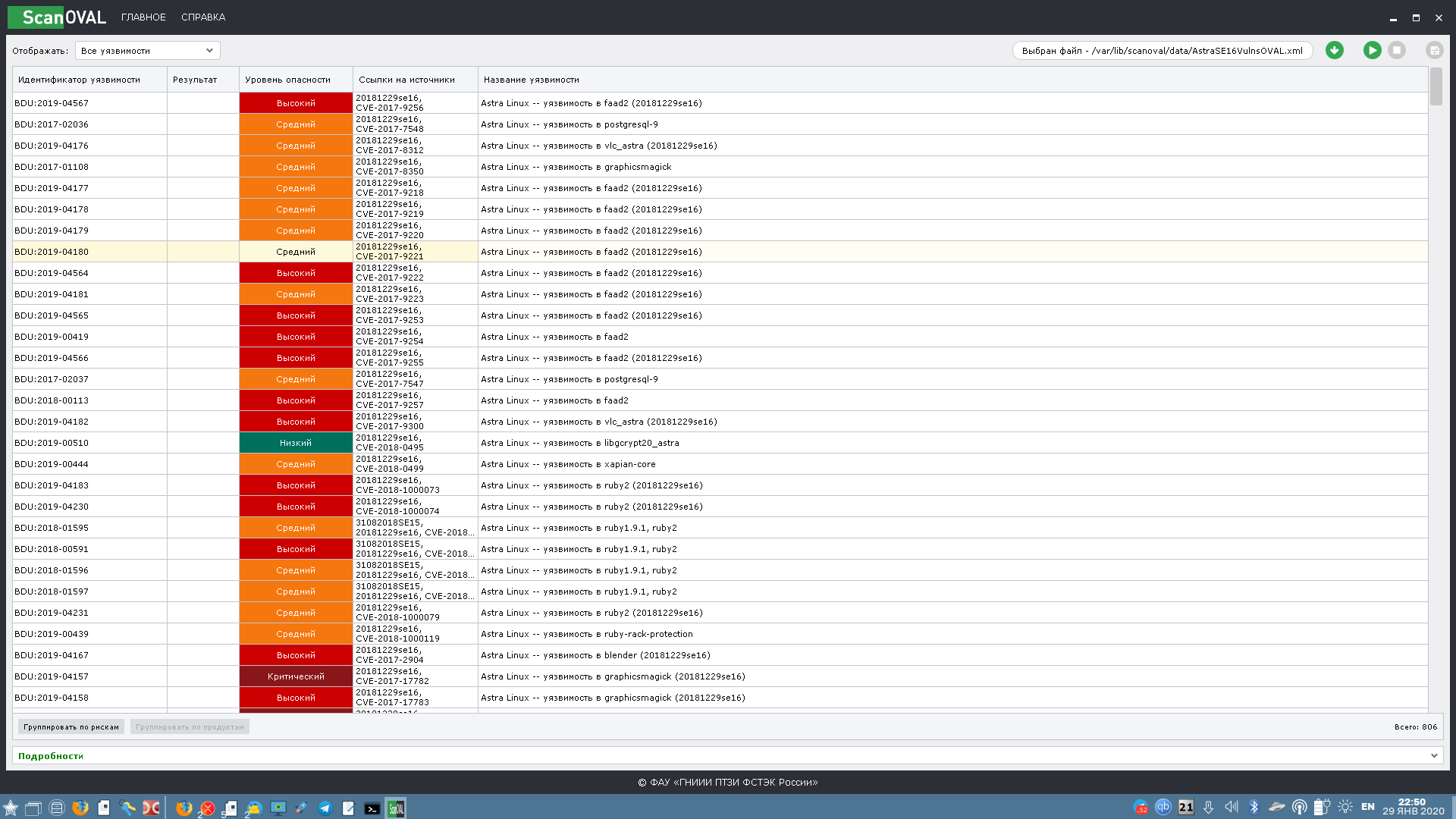Open the red Double Commander taskbar icon
Viewport: 1456px width, 819px height.
point(152,808)
